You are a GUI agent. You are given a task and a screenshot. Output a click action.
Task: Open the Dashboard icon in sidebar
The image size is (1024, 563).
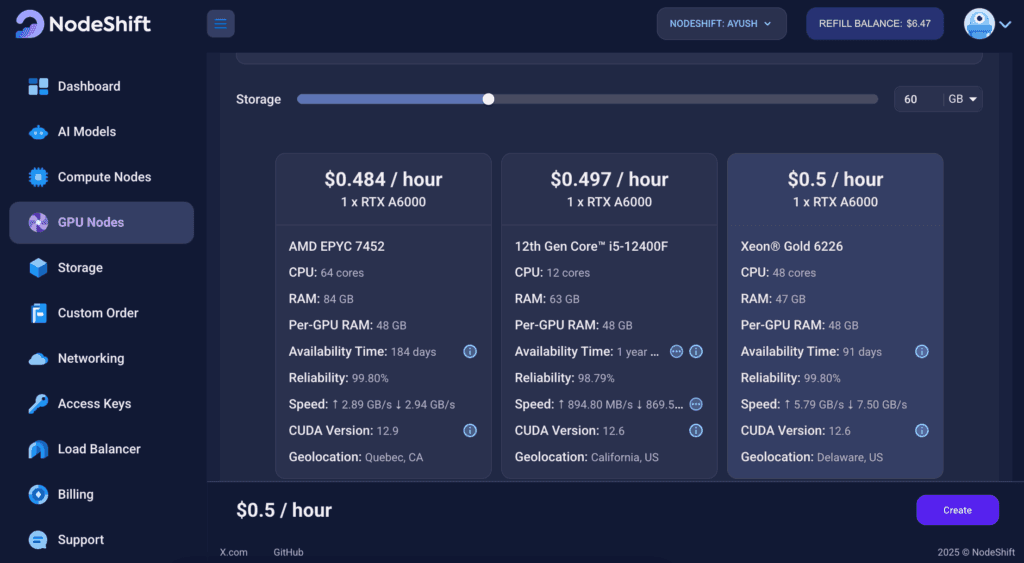39,86
